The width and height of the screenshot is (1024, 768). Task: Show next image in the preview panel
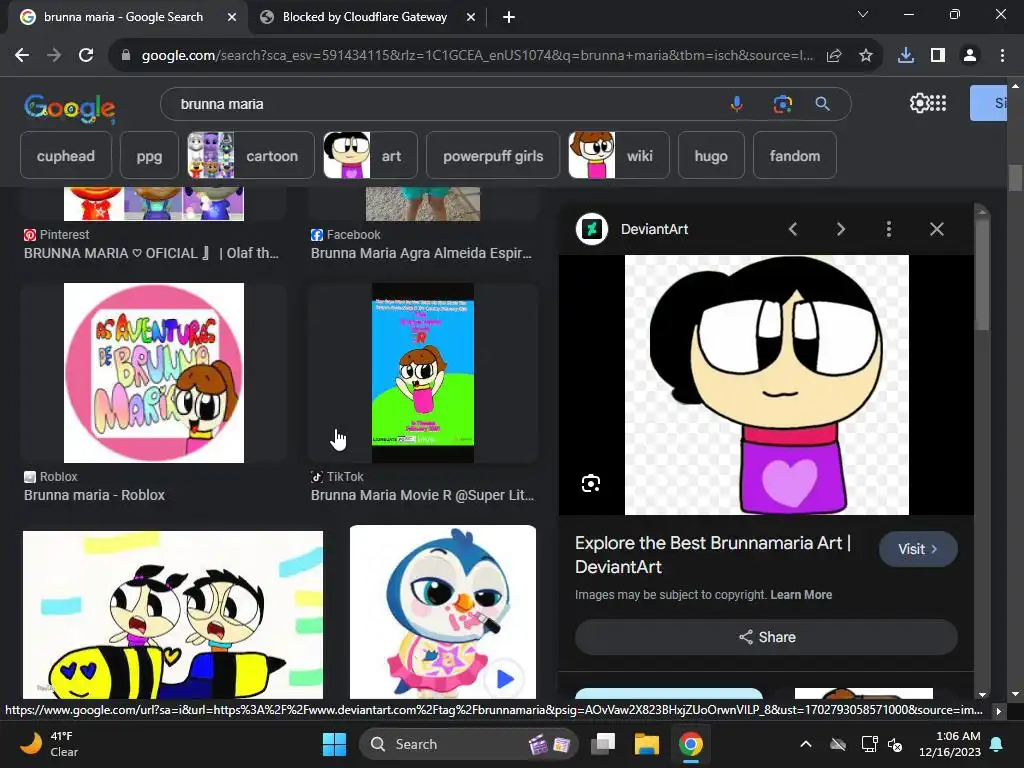tap(840, 229)
